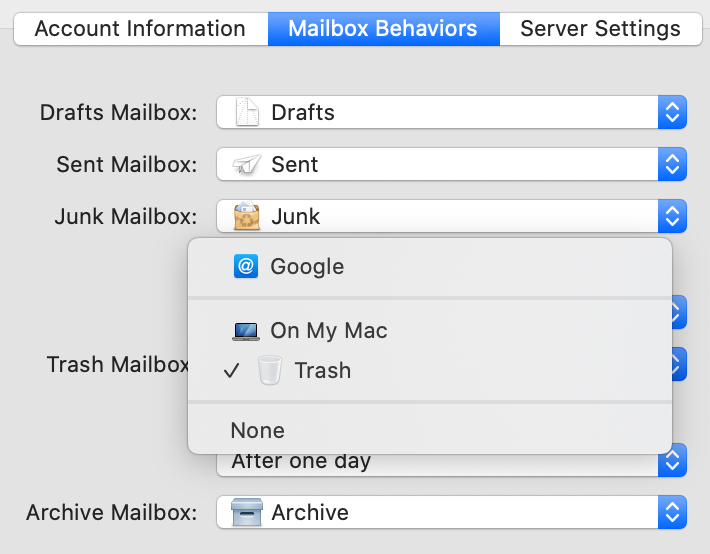Click the Junk dropdown stepper arrows
Screen dimensions: 710x554
[x=672, y=216]
